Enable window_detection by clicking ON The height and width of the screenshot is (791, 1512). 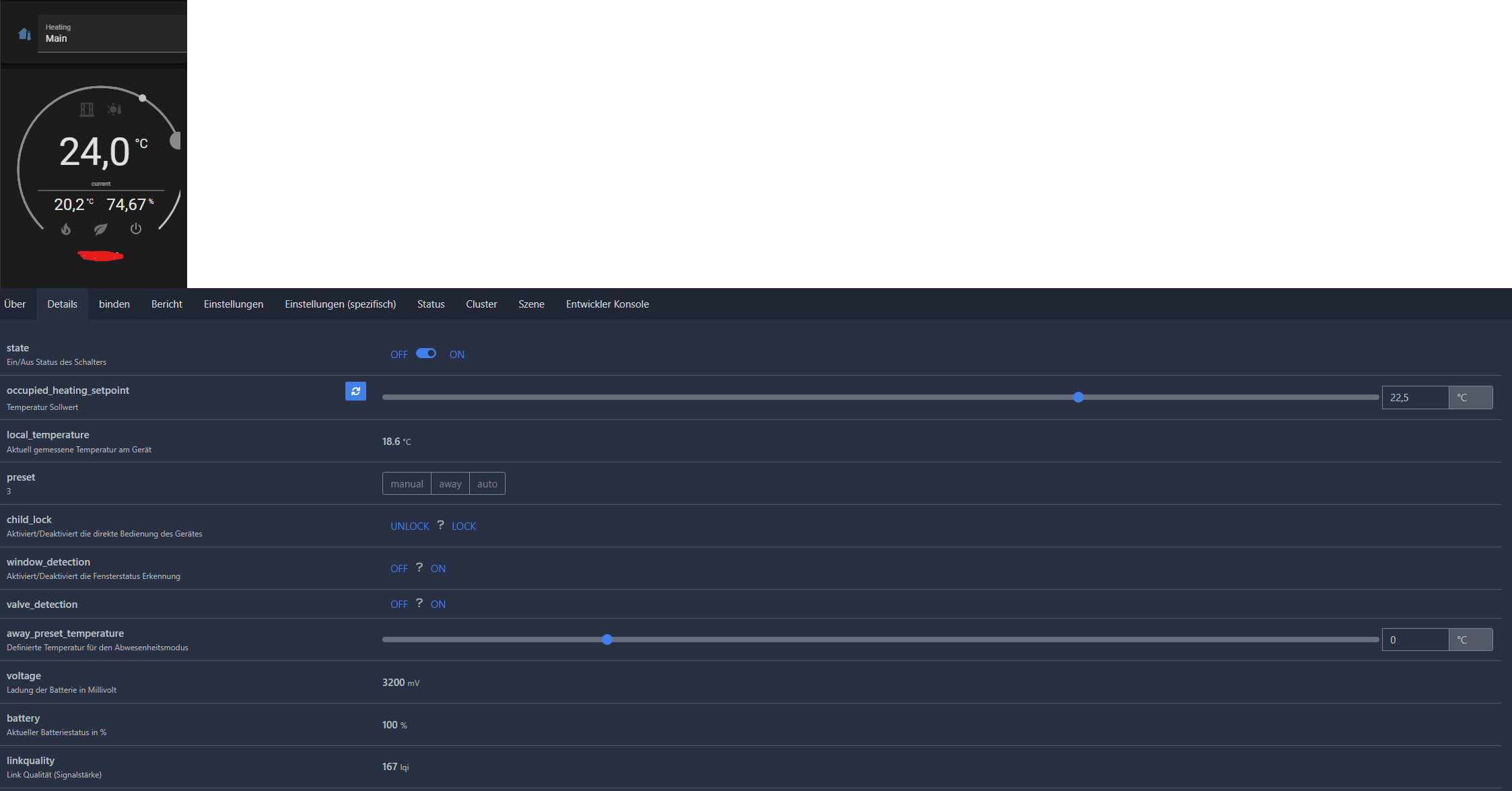438,568
